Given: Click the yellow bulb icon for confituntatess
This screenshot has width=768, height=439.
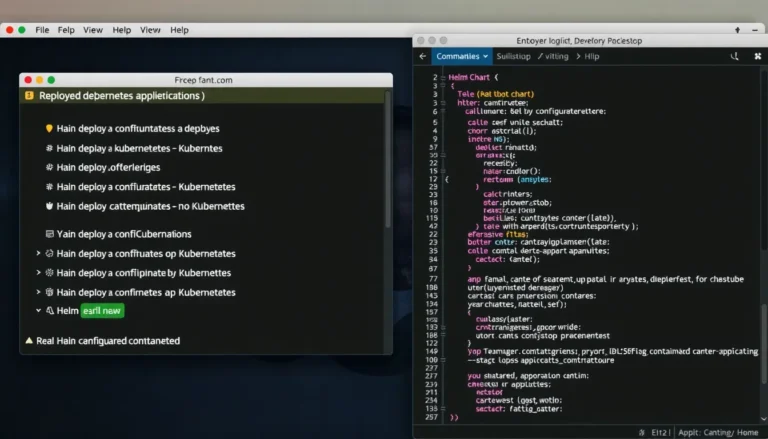Looking at the screenshot, I should coord(49,128).
